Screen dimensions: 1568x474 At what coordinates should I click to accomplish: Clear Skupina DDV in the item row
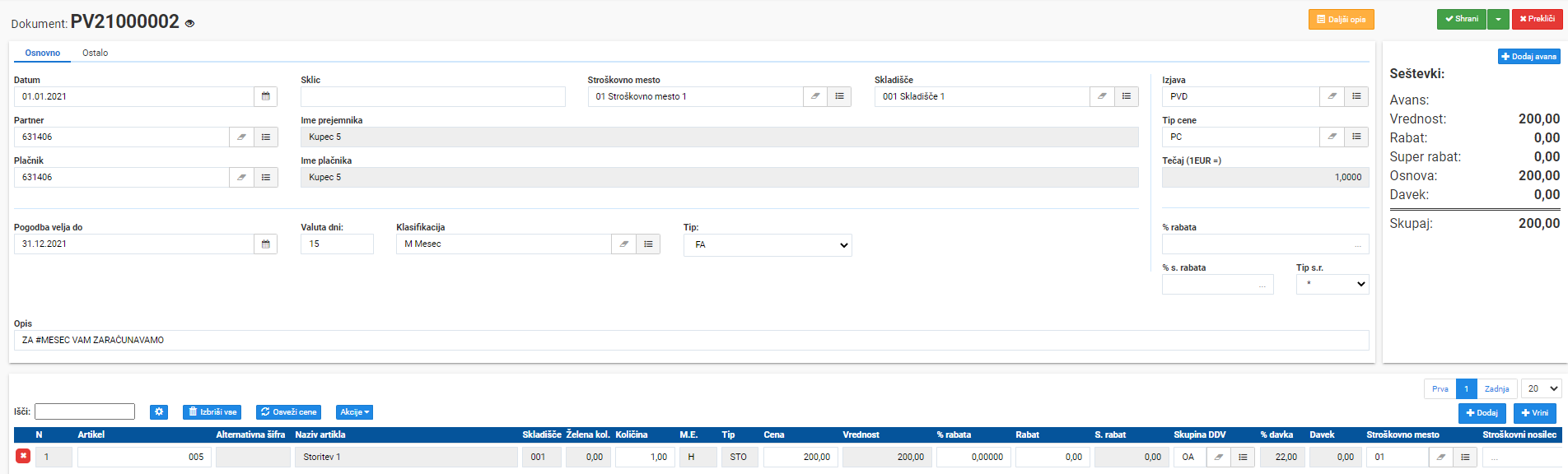(x=1219, y=457)
